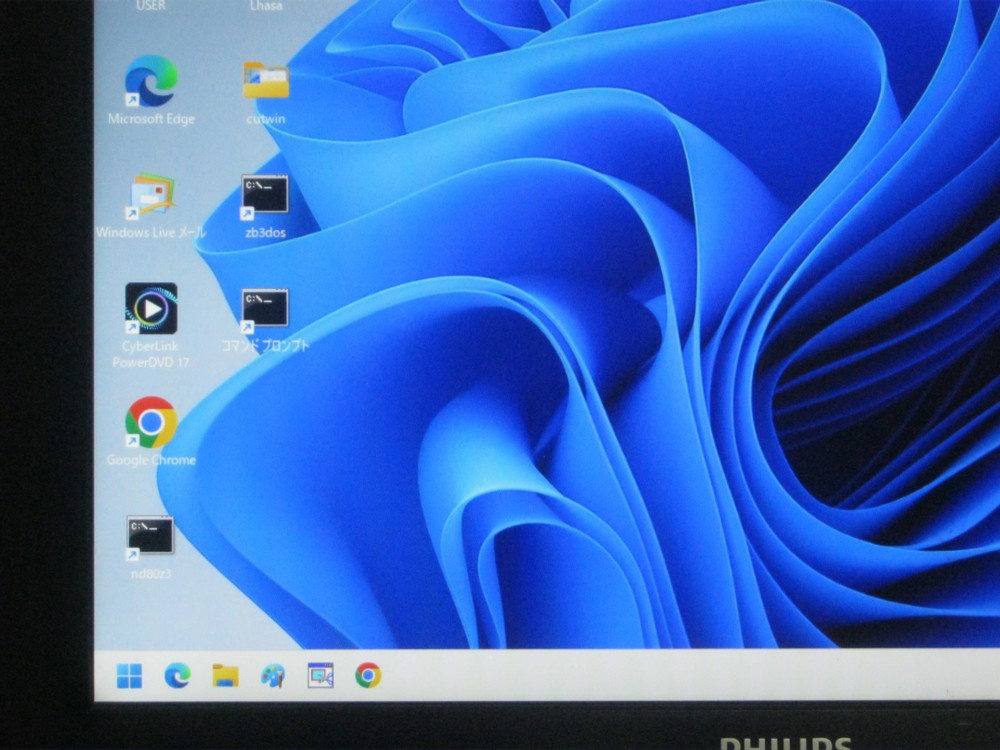Open Paint from the taskbar palette icon
1000x750 pixels.
pos(272,676)
